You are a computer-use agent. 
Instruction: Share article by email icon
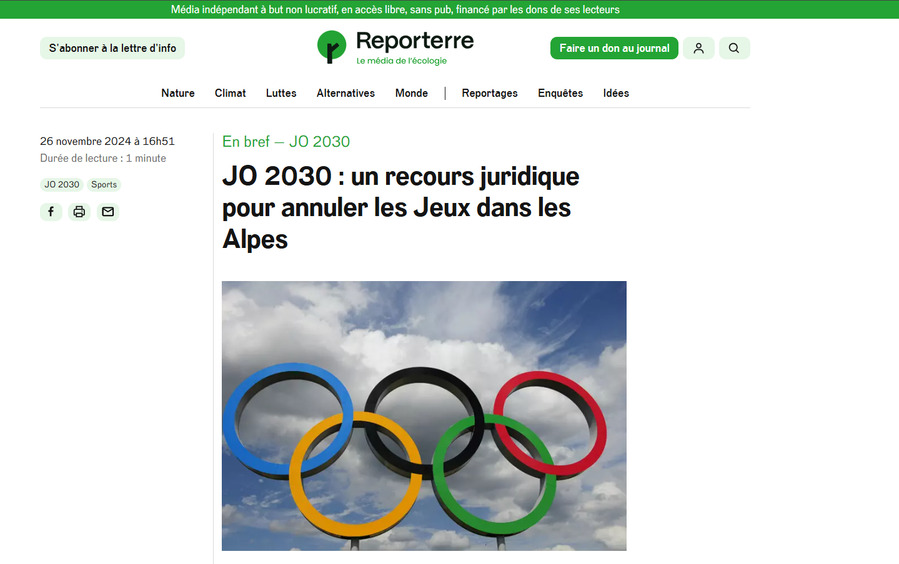click(x=108, y=212)
